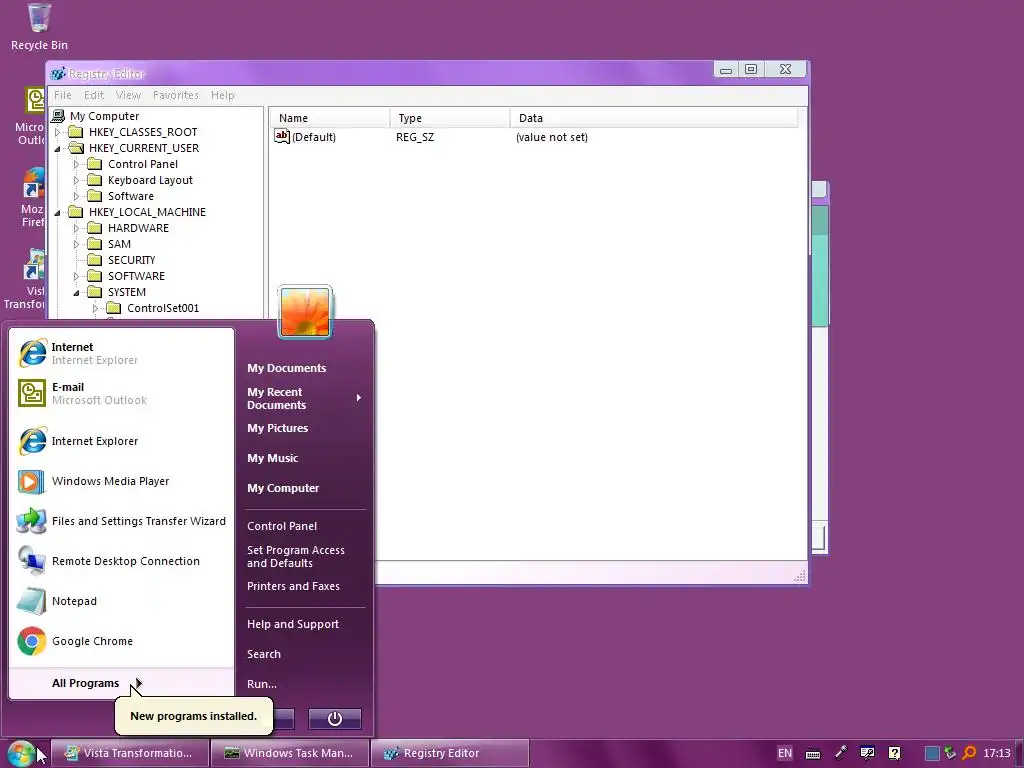The width and height of the screenshot is (1024, 768).
Task: Open Printers and Faxes from the Start menu
Action: click(293, 586)
